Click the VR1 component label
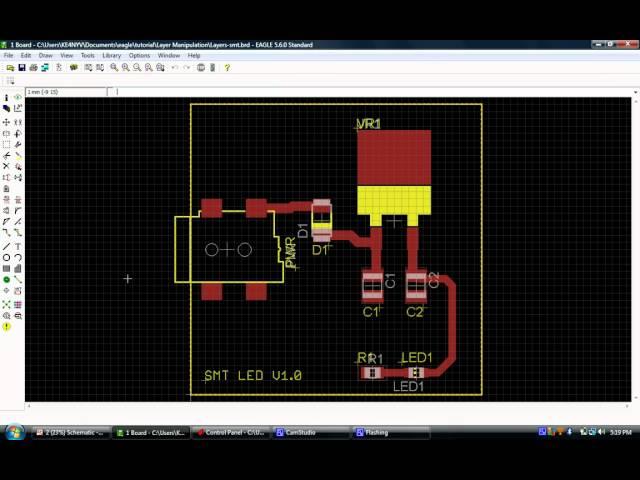This screenshot has height=480, width=640. click(368, 124)
